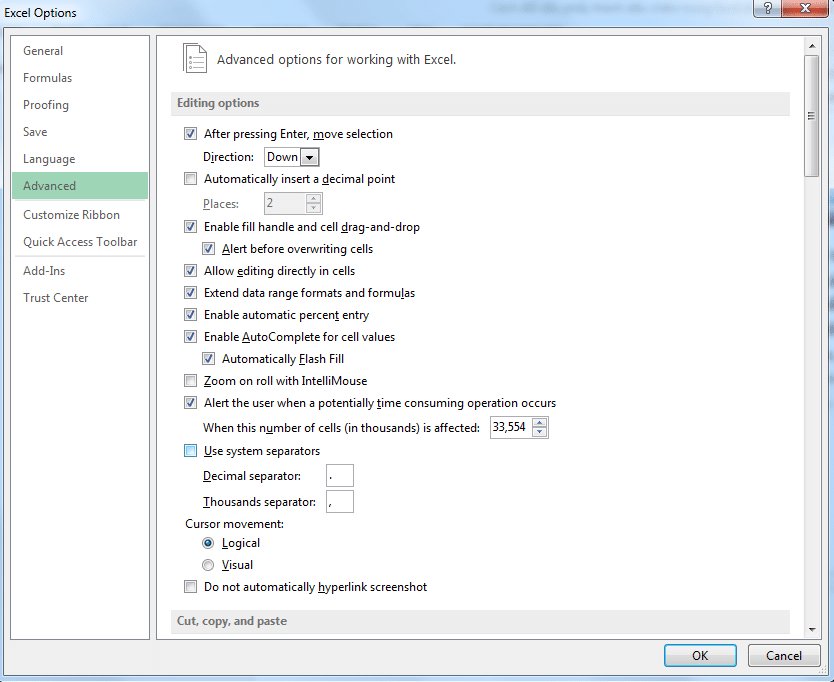Select the Advanced category
Viewport: 834px width, 682px height.
80,186
